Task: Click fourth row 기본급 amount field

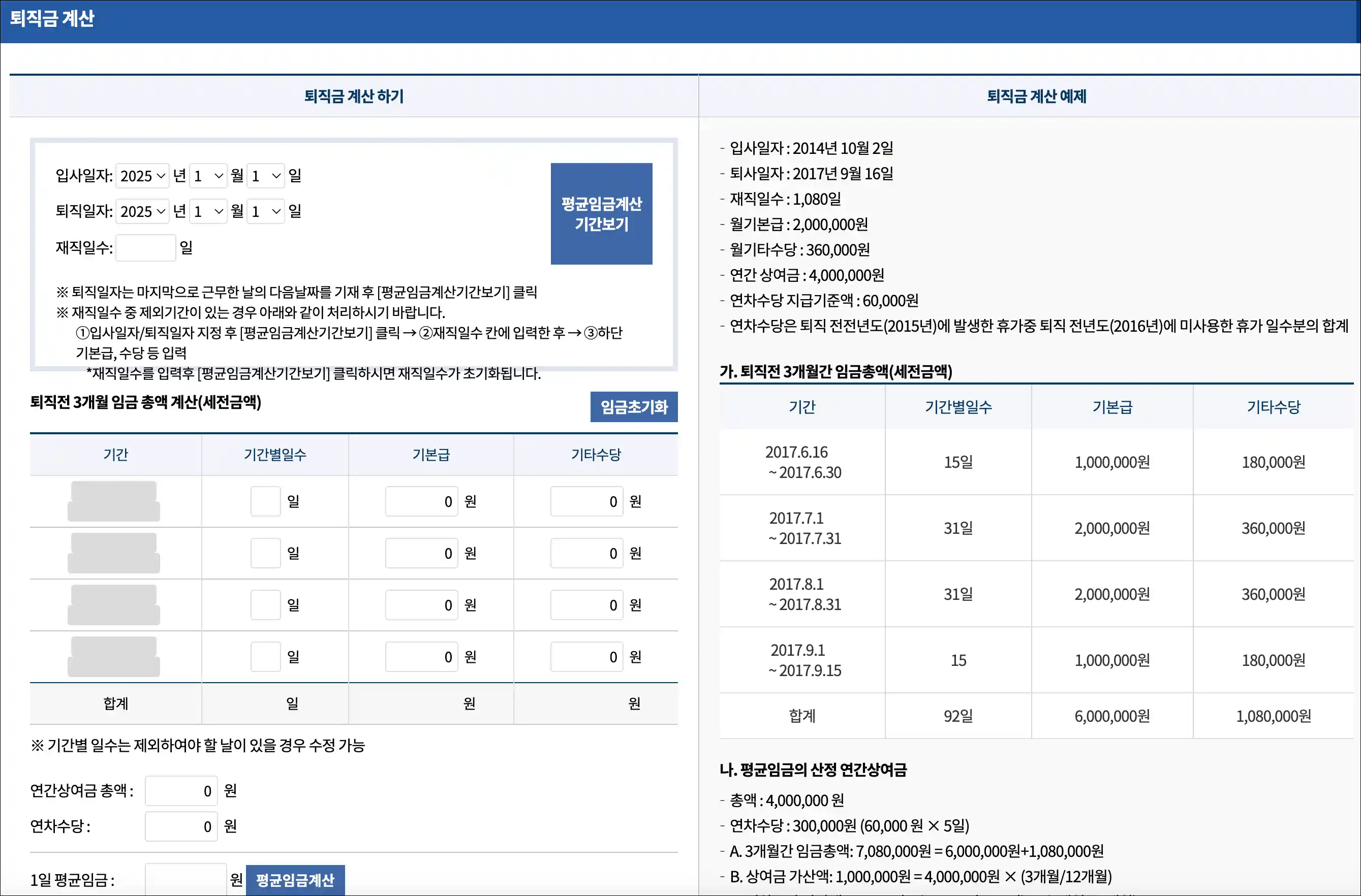Action: coord(421,657)
